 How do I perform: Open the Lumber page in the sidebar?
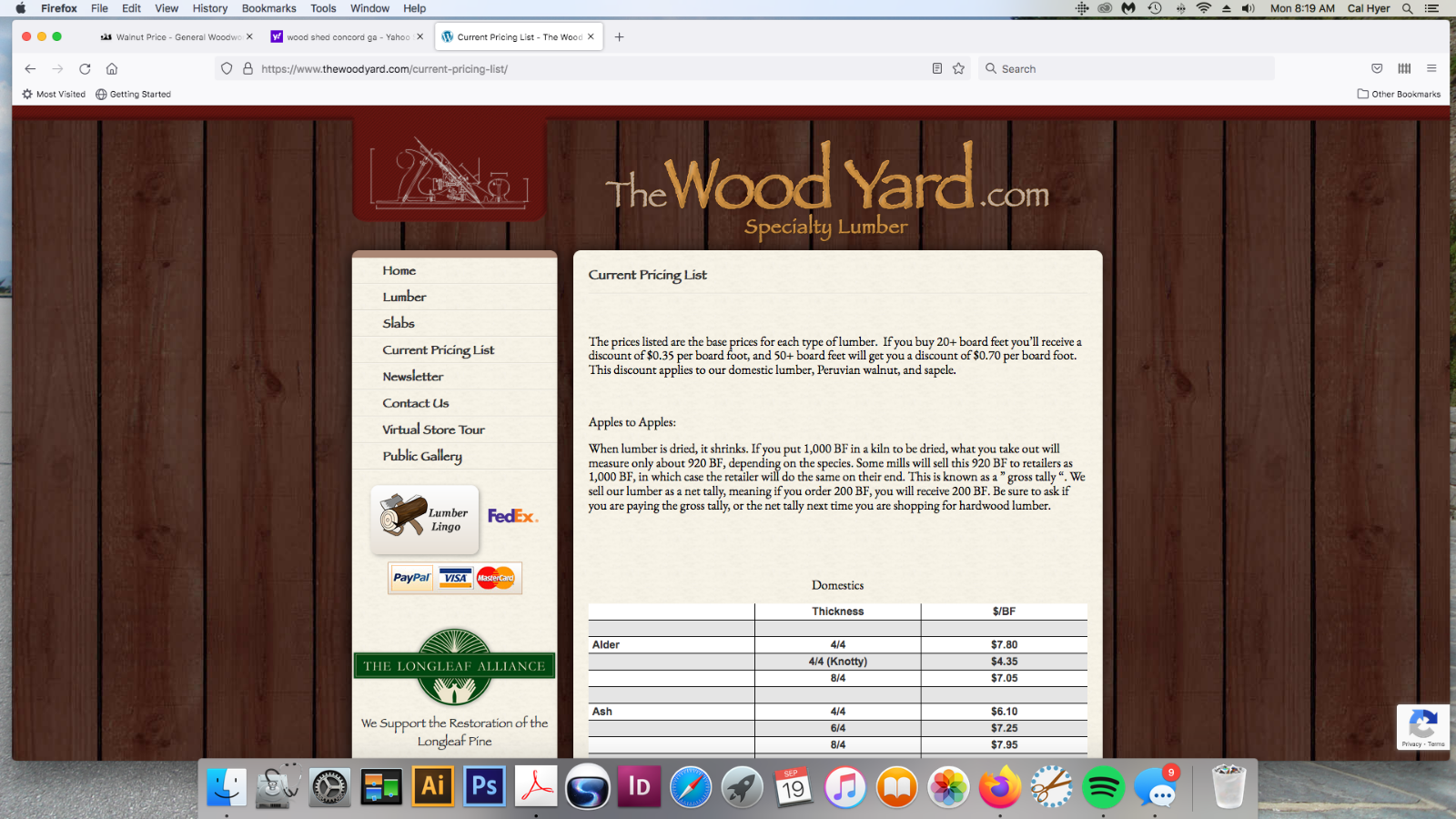tap(404, 297)
